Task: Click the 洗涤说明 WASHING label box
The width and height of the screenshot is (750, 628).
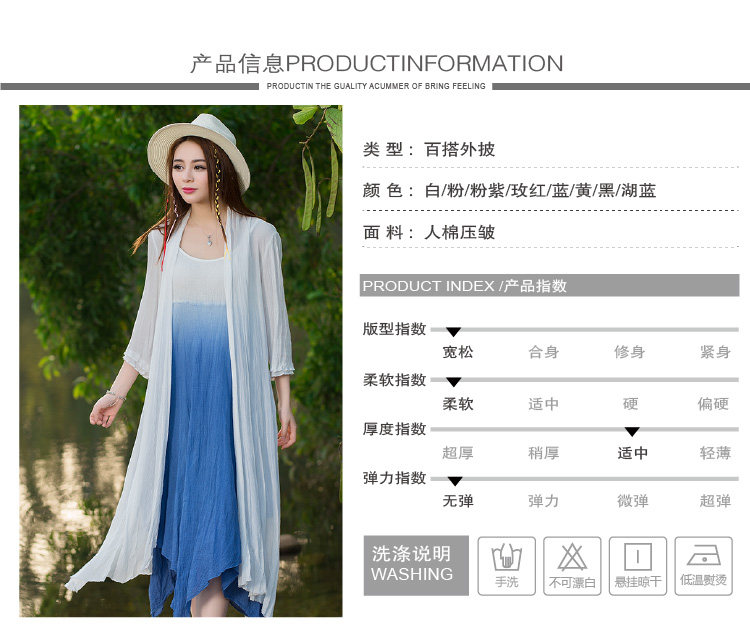Action: coord(416,565)
